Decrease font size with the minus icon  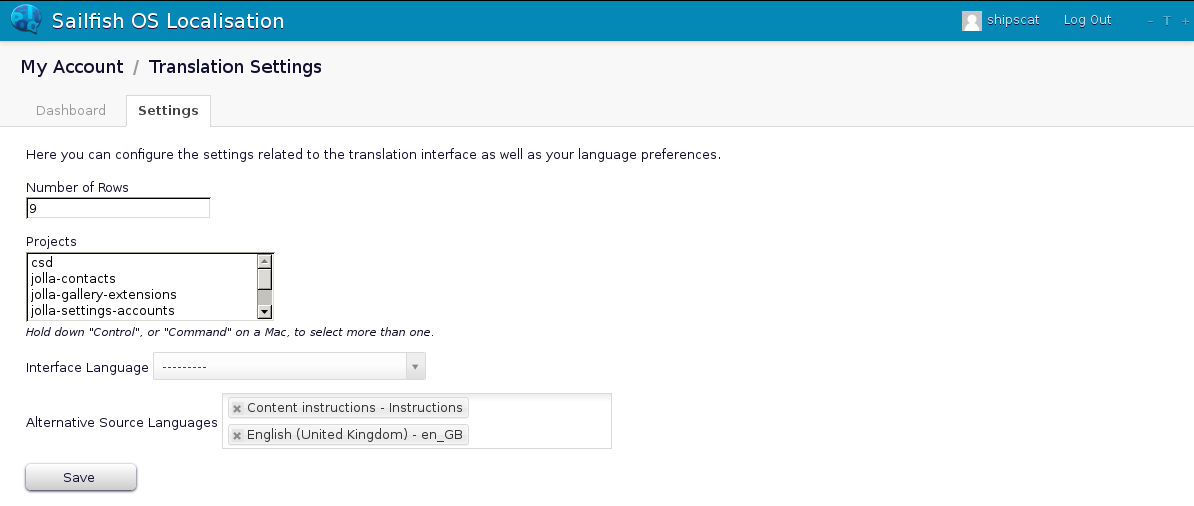(1150, 21)
